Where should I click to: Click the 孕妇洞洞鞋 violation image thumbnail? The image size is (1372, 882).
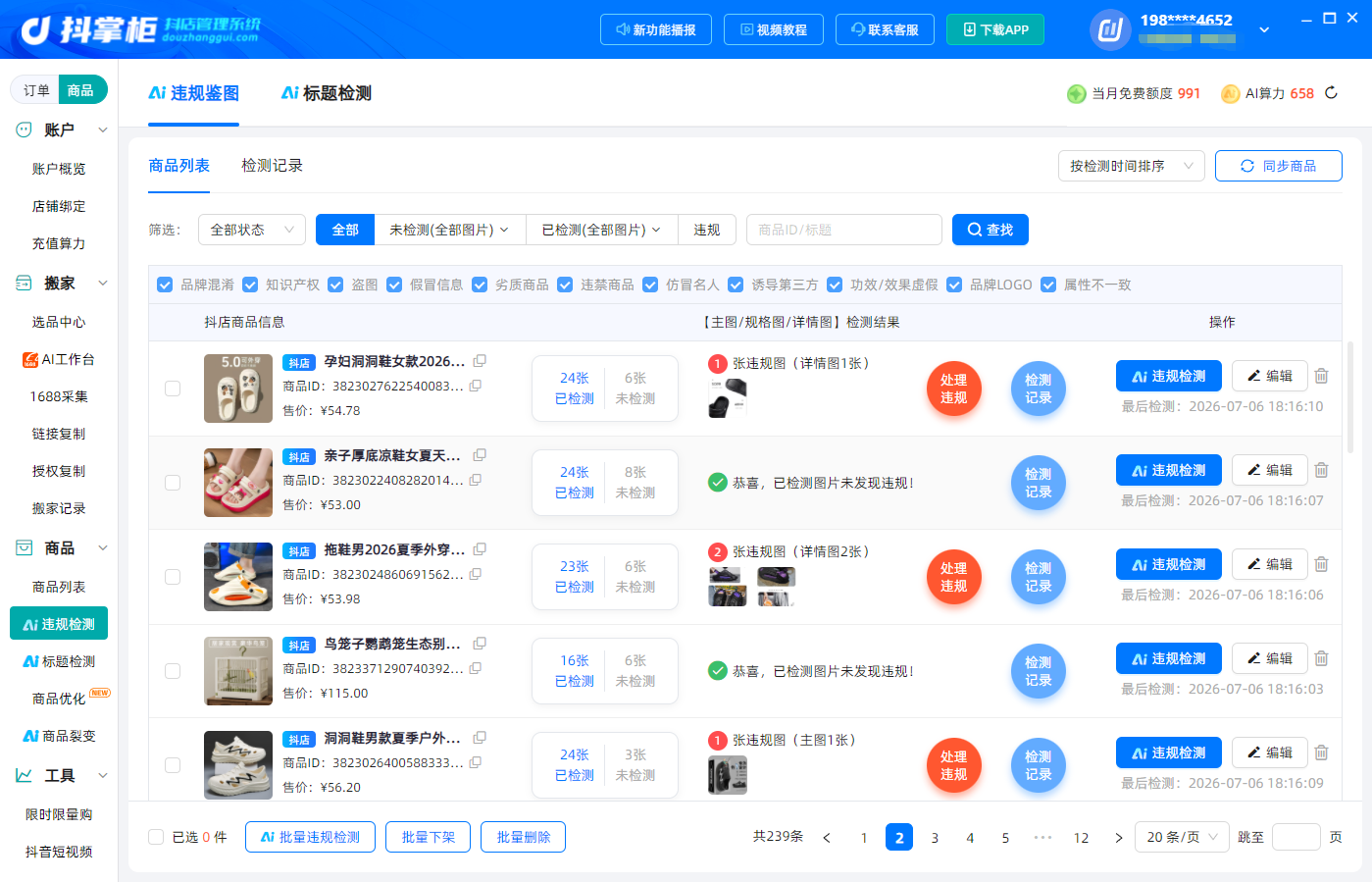728,399
